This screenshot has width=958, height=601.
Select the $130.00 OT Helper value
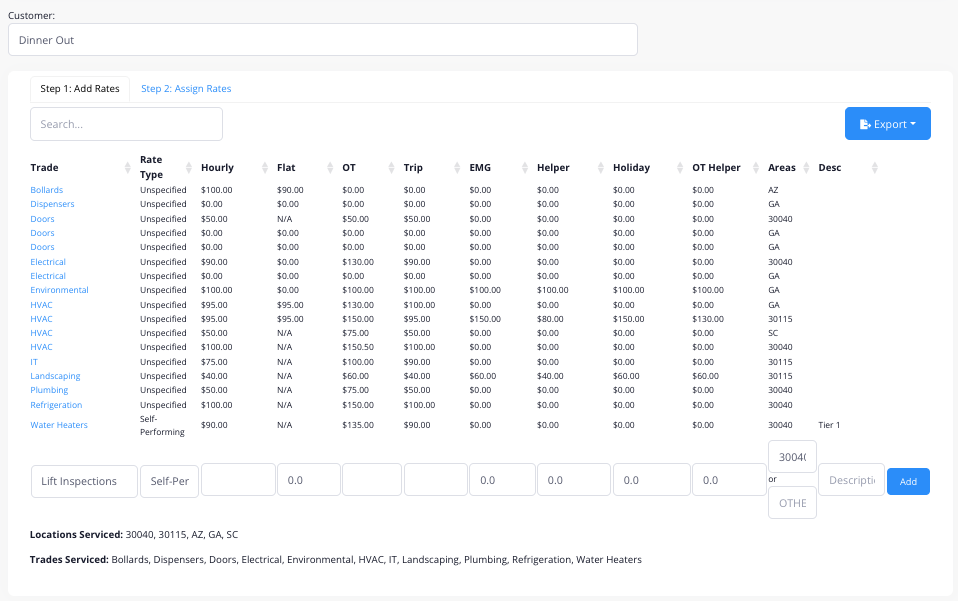point(708,319)
